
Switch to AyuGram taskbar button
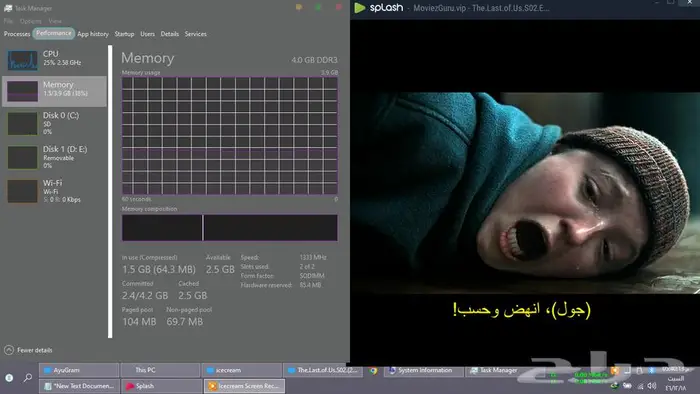[79, 370]
